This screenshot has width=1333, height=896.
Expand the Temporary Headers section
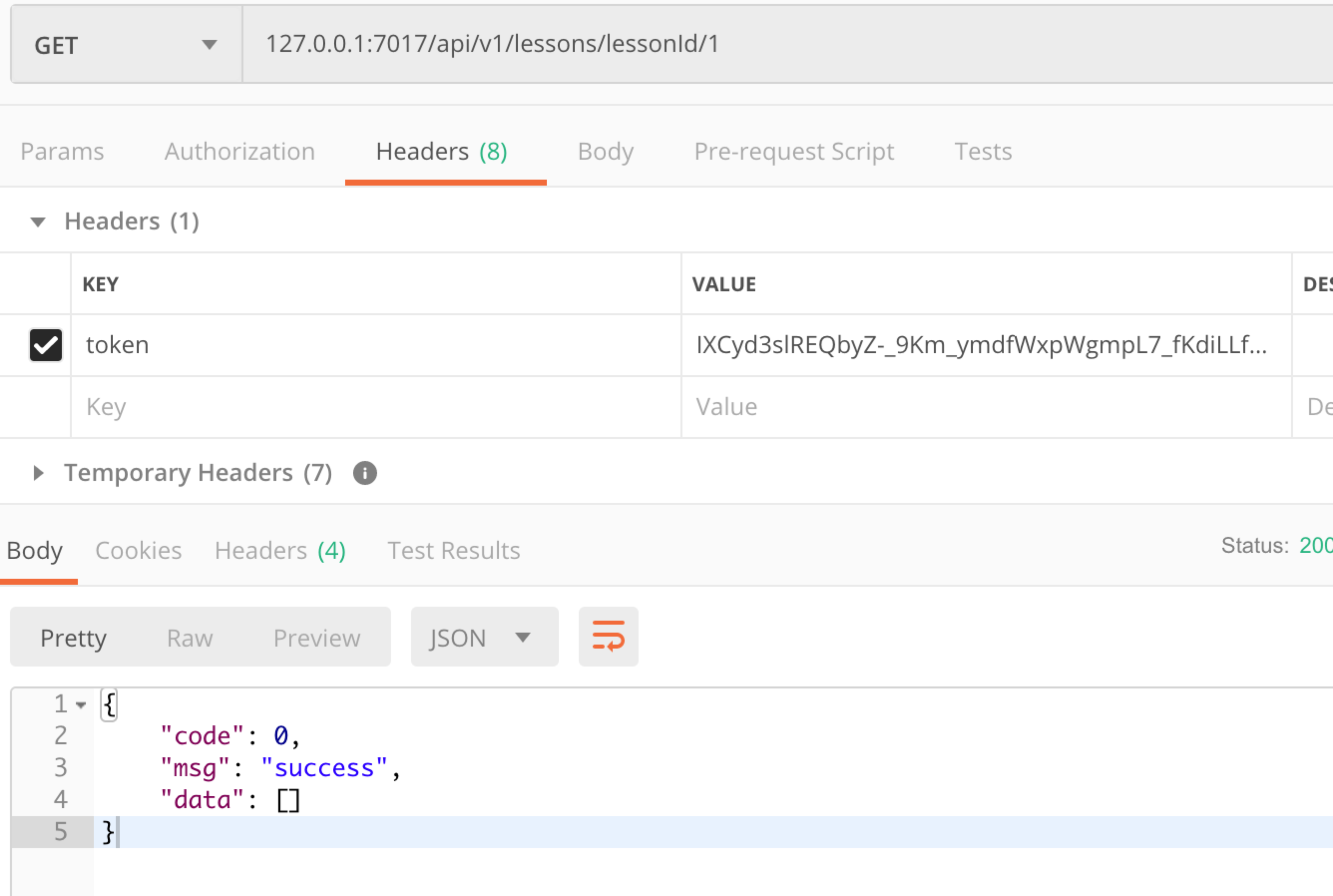tap(38, 473)
